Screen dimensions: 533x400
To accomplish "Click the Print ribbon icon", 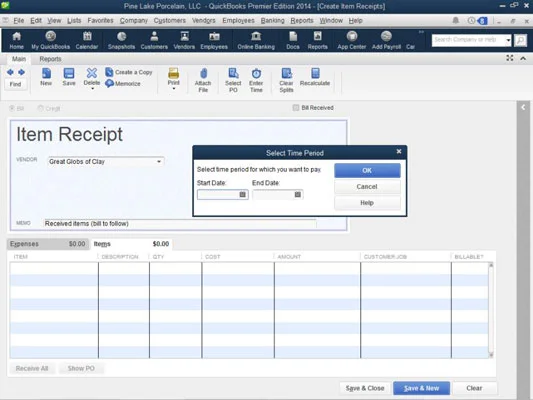I will (173, 77).
